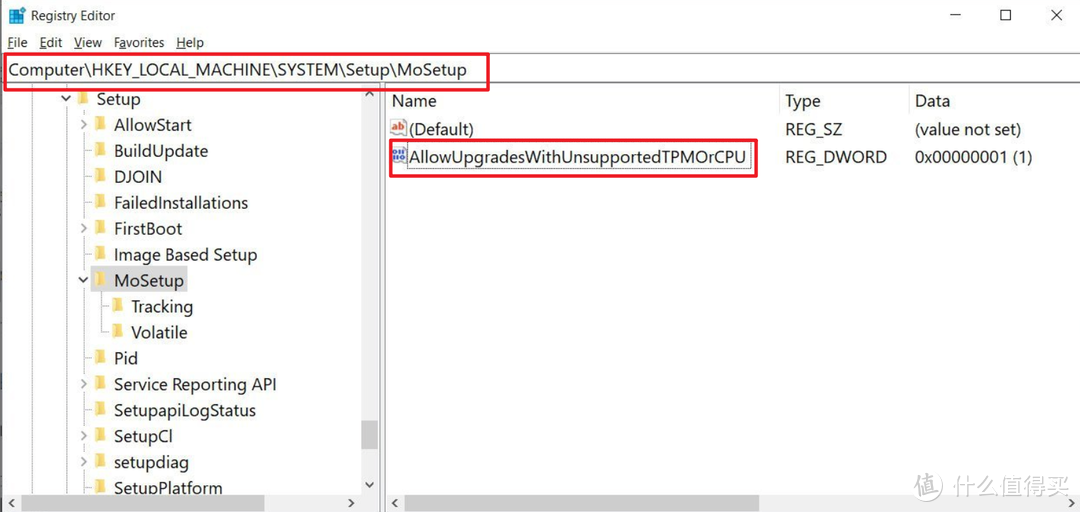Click the REG_SZ type cell
Screen dimensions: 1080x512
coord(813,129)
